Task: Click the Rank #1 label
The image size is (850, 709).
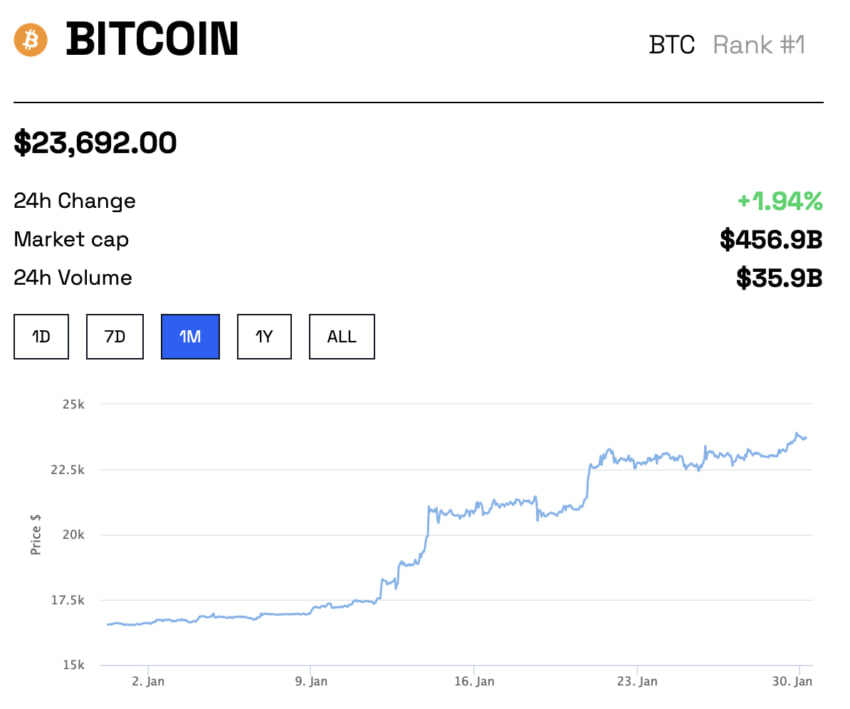Action: click(x=759, y=45)
